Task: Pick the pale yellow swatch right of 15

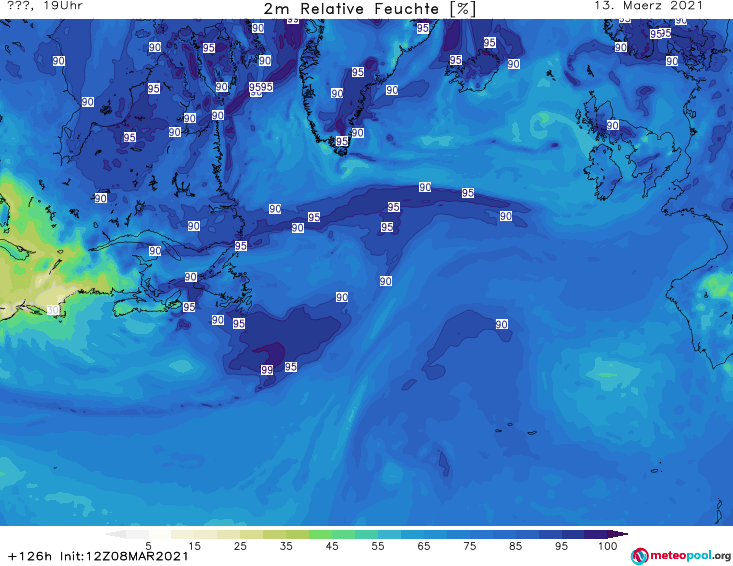Action: (206, 534)
